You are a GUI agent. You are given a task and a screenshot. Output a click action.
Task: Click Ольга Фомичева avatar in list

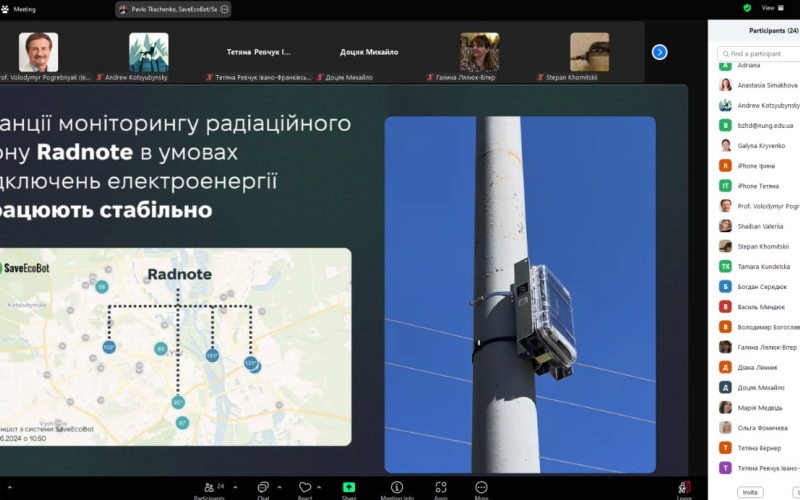[726, 428]
